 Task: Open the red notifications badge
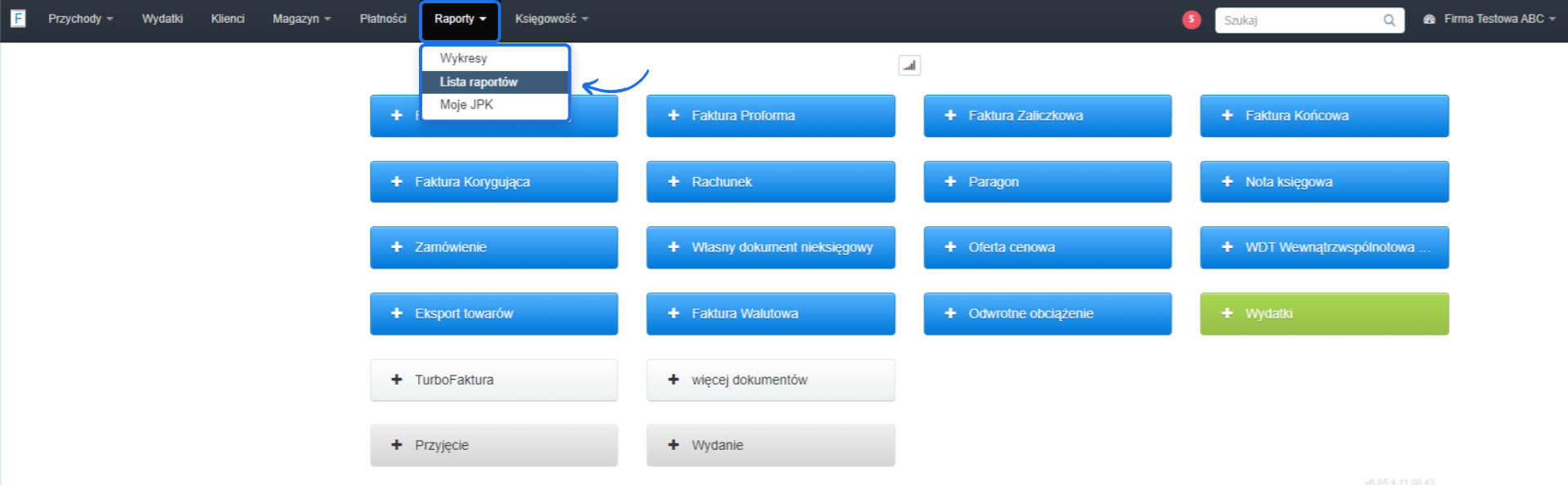click(x=1192, y=19)
